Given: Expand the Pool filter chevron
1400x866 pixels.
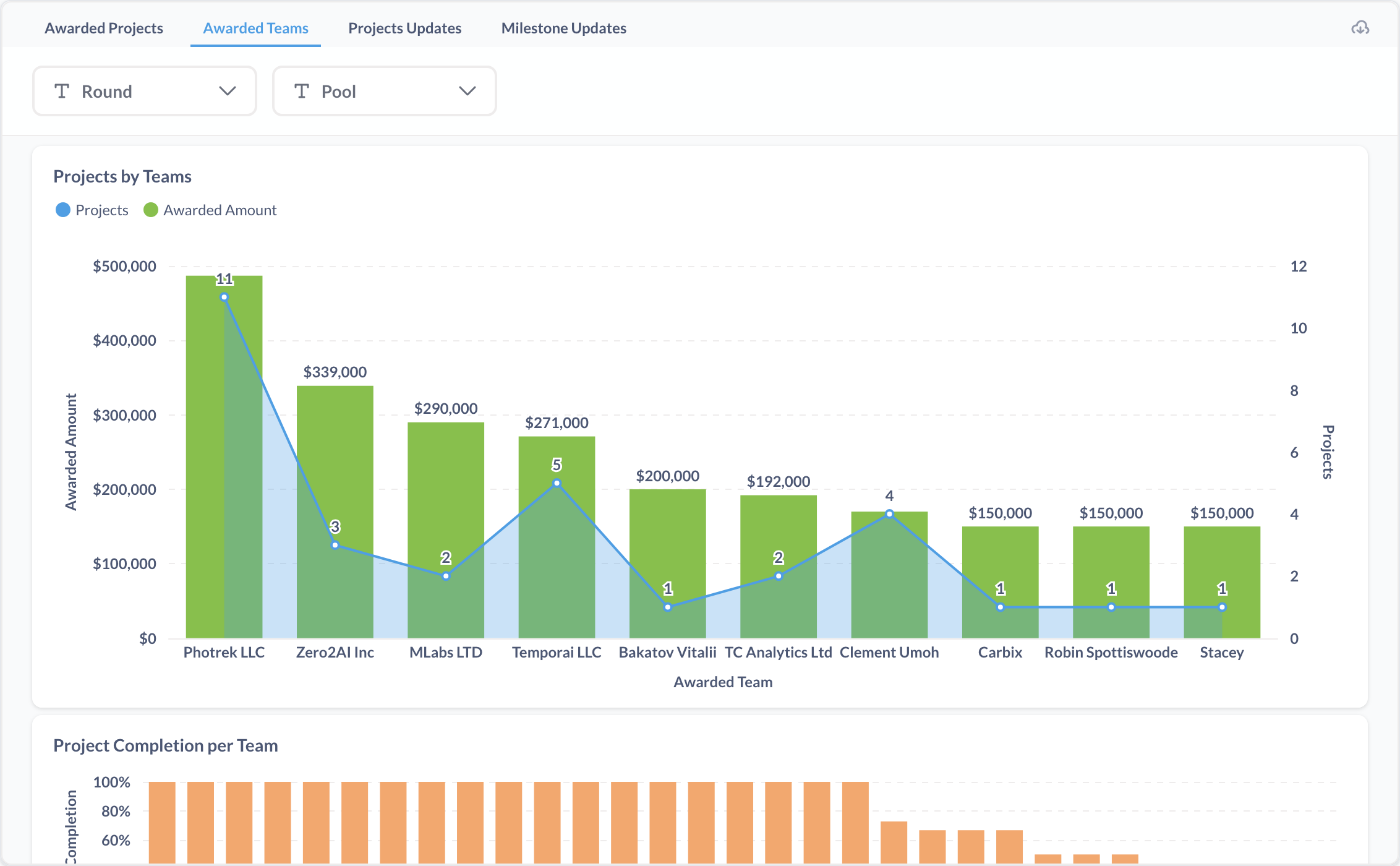Looking at the screenshot, I should (x=467, y=91).
